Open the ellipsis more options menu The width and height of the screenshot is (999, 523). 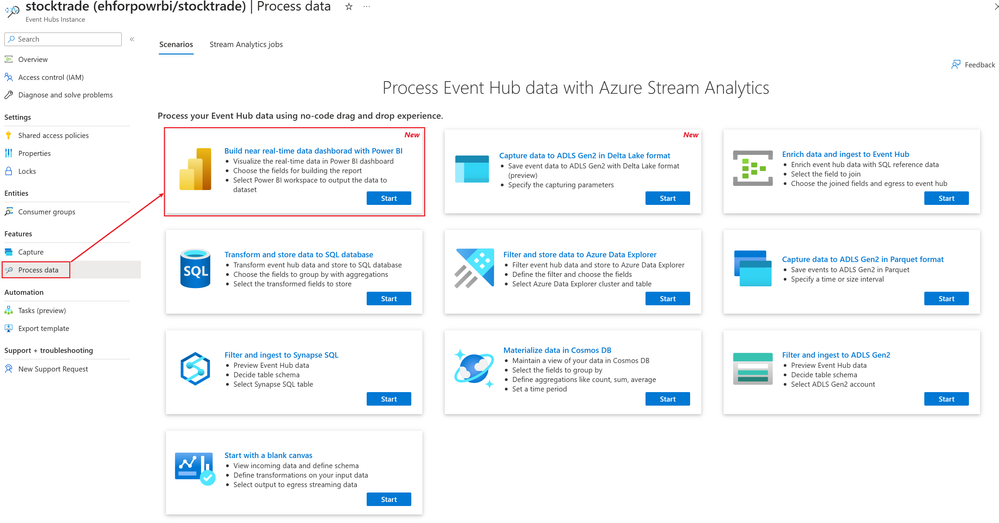(x=366, y=7)
